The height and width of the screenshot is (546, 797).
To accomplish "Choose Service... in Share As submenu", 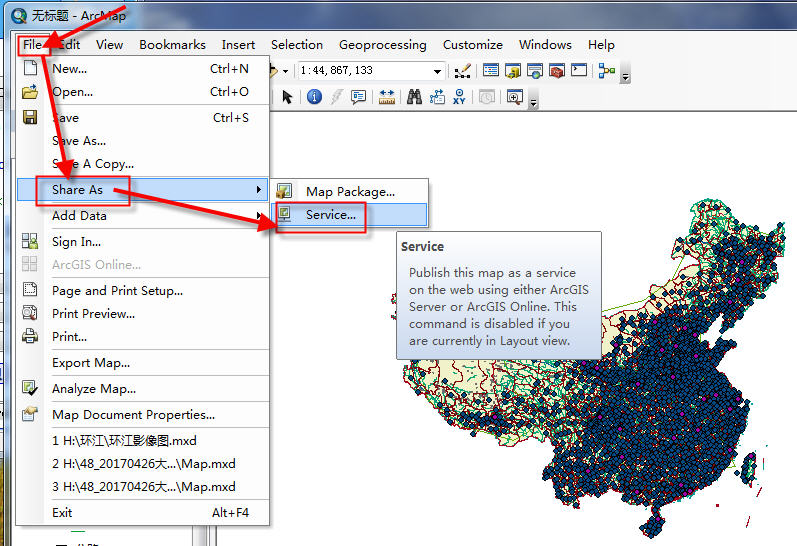I will coord(351,215).
